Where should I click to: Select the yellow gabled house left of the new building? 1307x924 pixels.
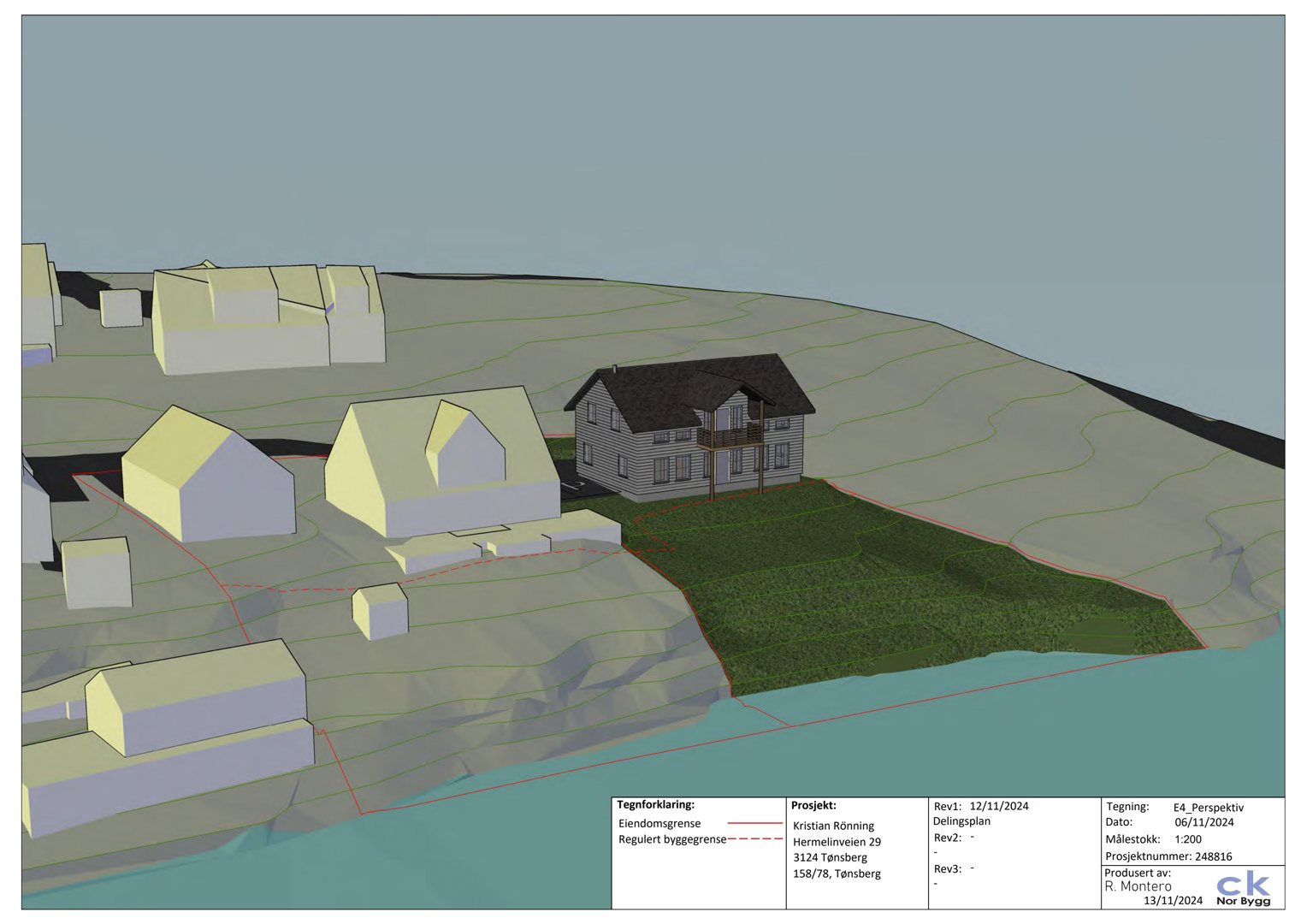pos(436,453)
